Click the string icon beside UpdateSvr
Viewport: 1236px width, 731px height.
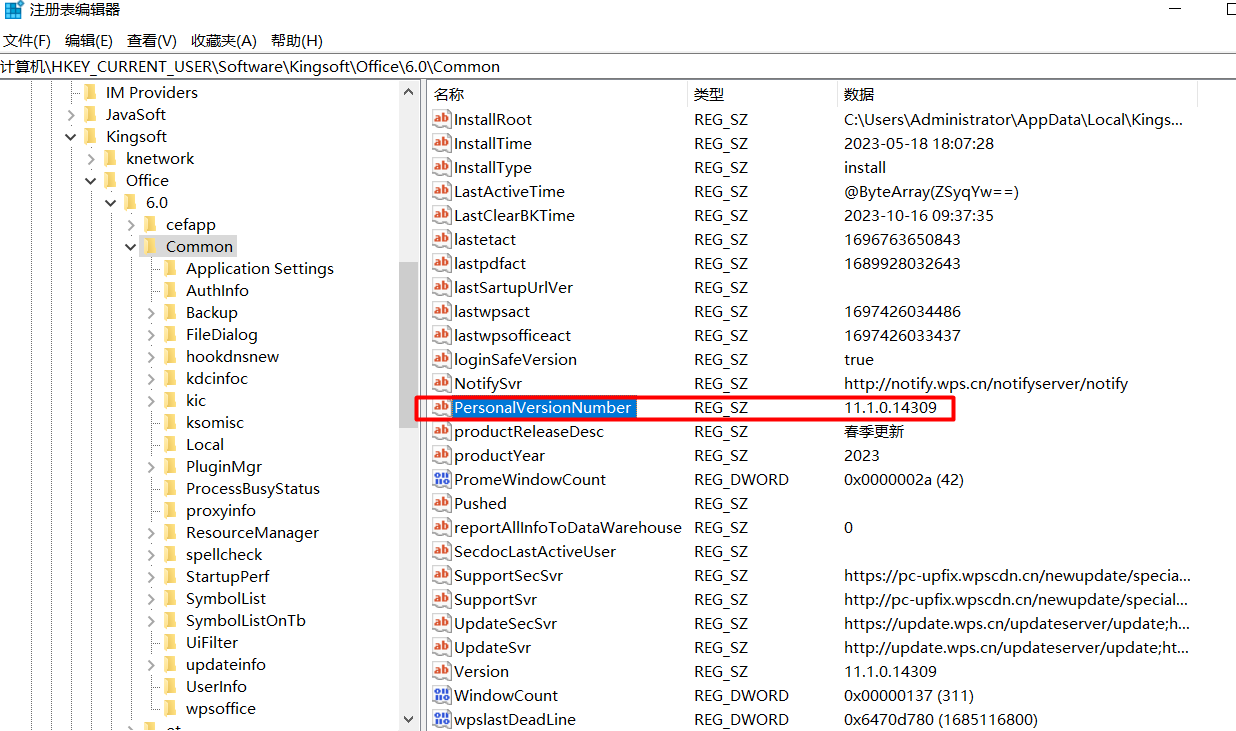441,647
